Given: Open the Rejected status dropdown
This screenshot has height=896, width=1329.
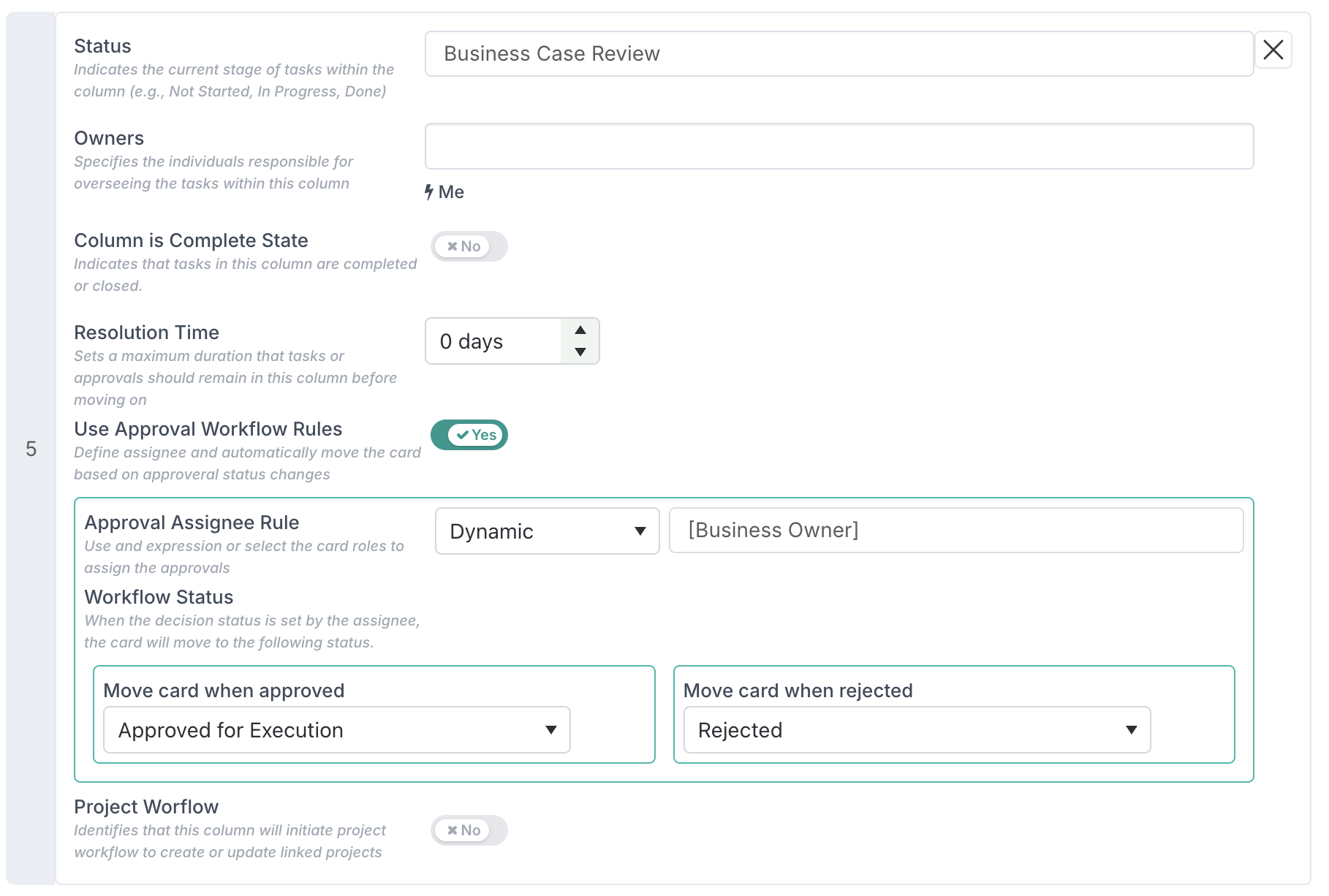Looking at the screenshot, I should click(x=917, y=730).
